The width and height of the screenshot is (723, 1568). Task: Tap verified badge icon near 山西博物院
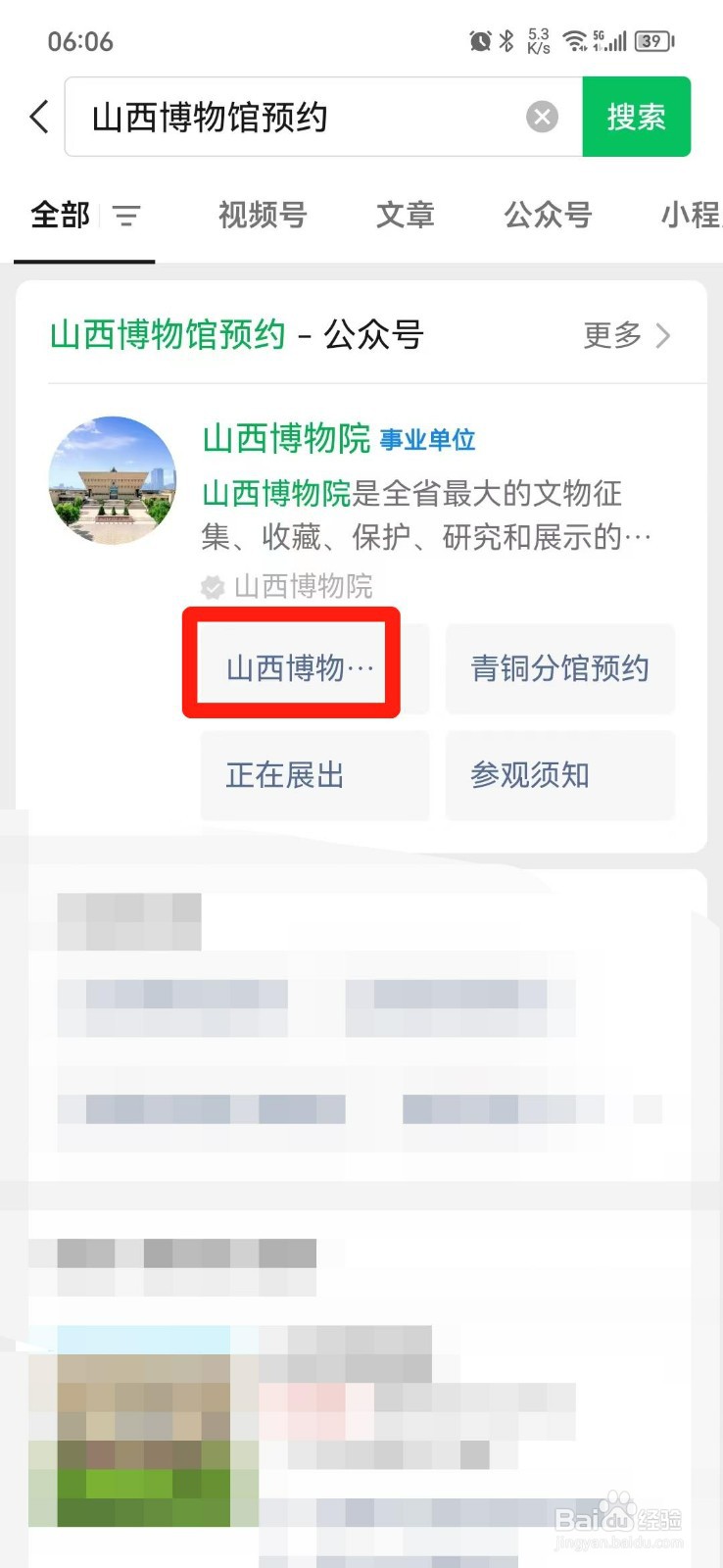pos(213,587)
